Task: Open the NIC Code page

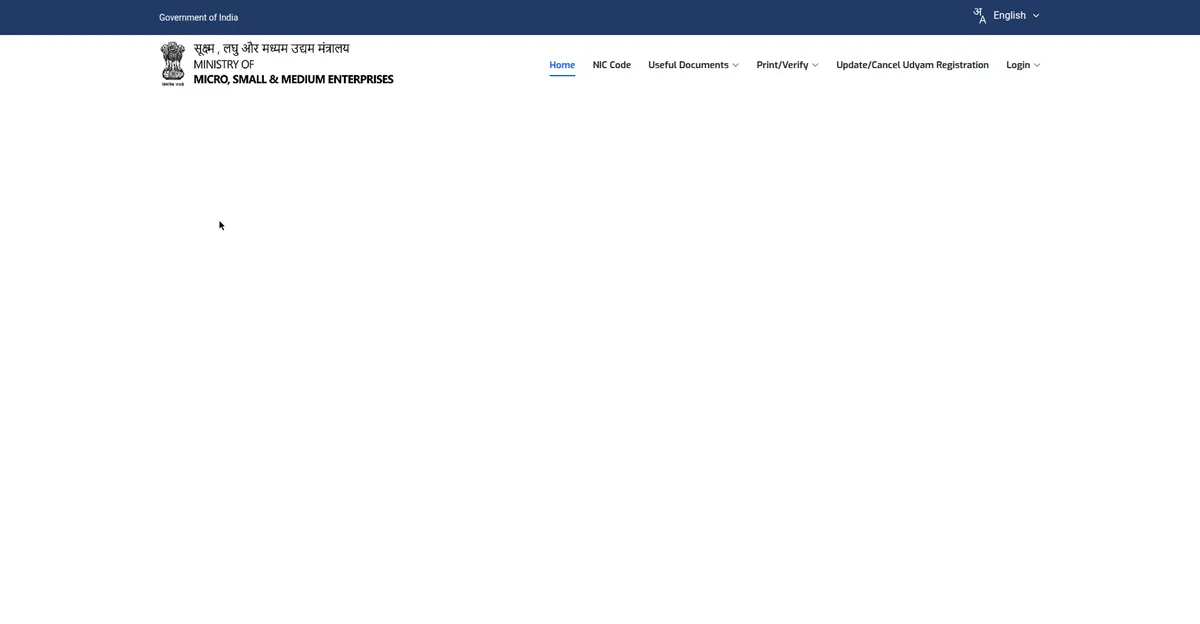Action: 611,65
